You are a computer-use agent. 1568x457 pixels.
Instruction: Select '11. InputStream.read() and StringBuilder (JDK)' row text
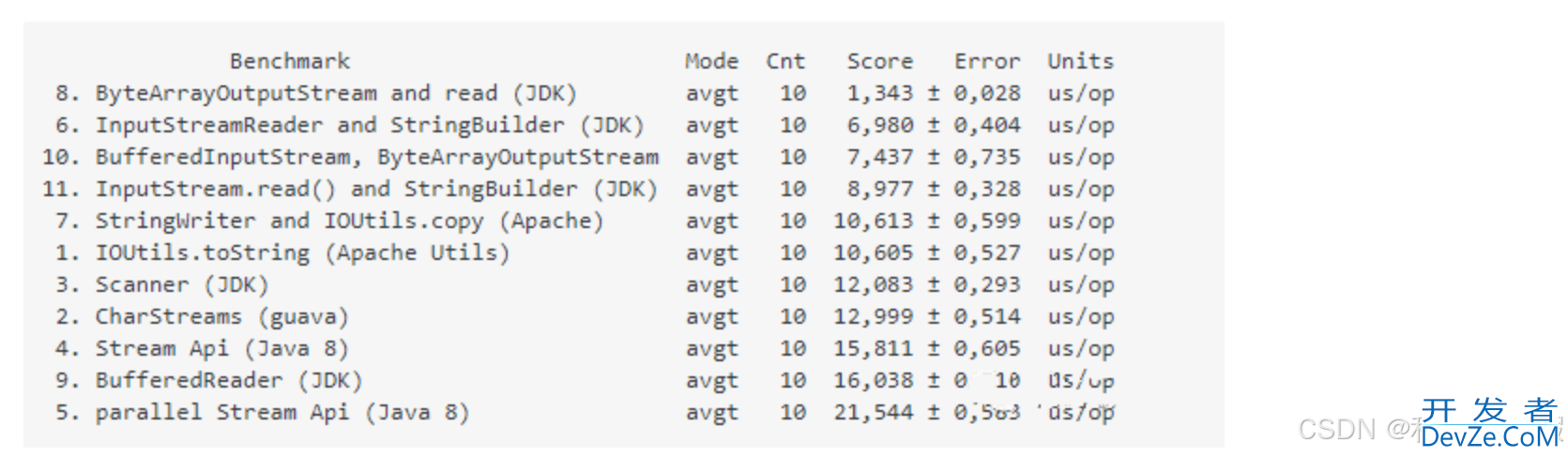tap(350, 190)
